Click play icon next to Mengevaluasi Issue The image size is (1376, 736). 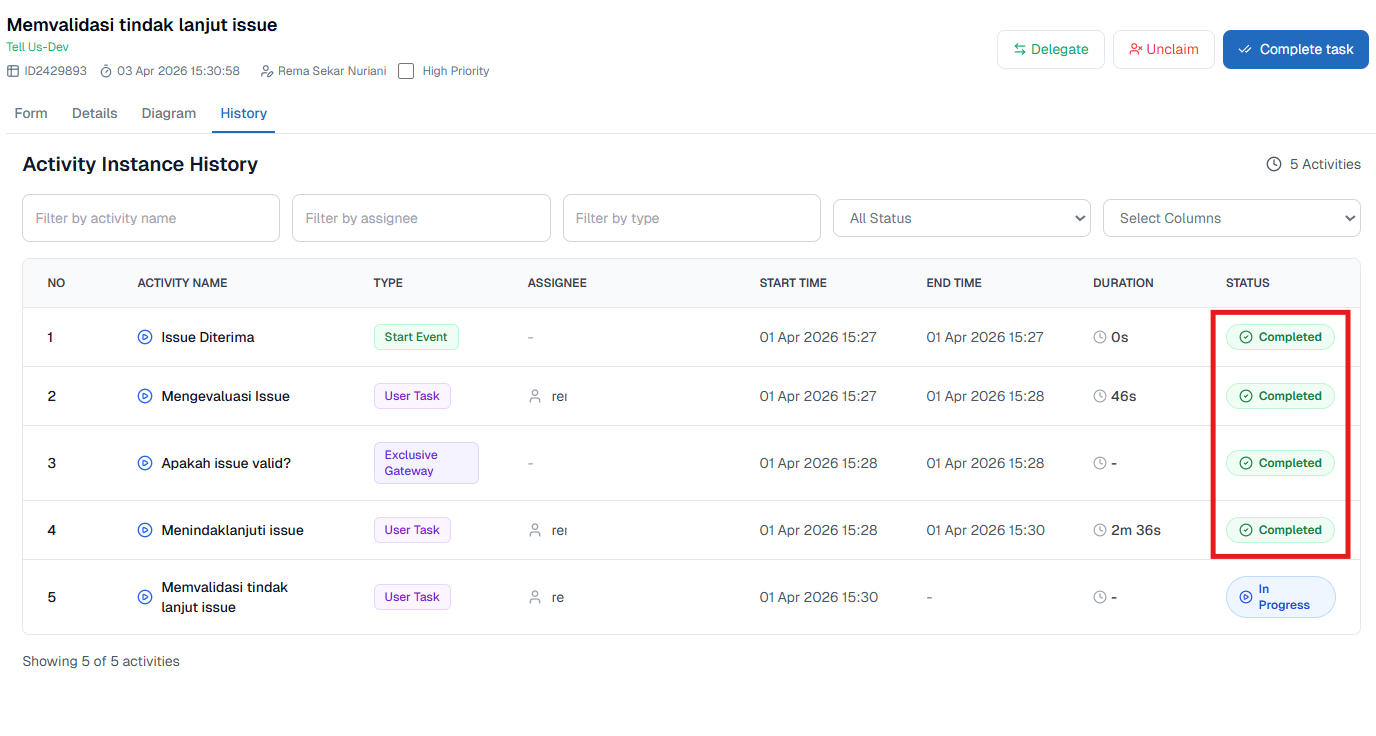144,396
